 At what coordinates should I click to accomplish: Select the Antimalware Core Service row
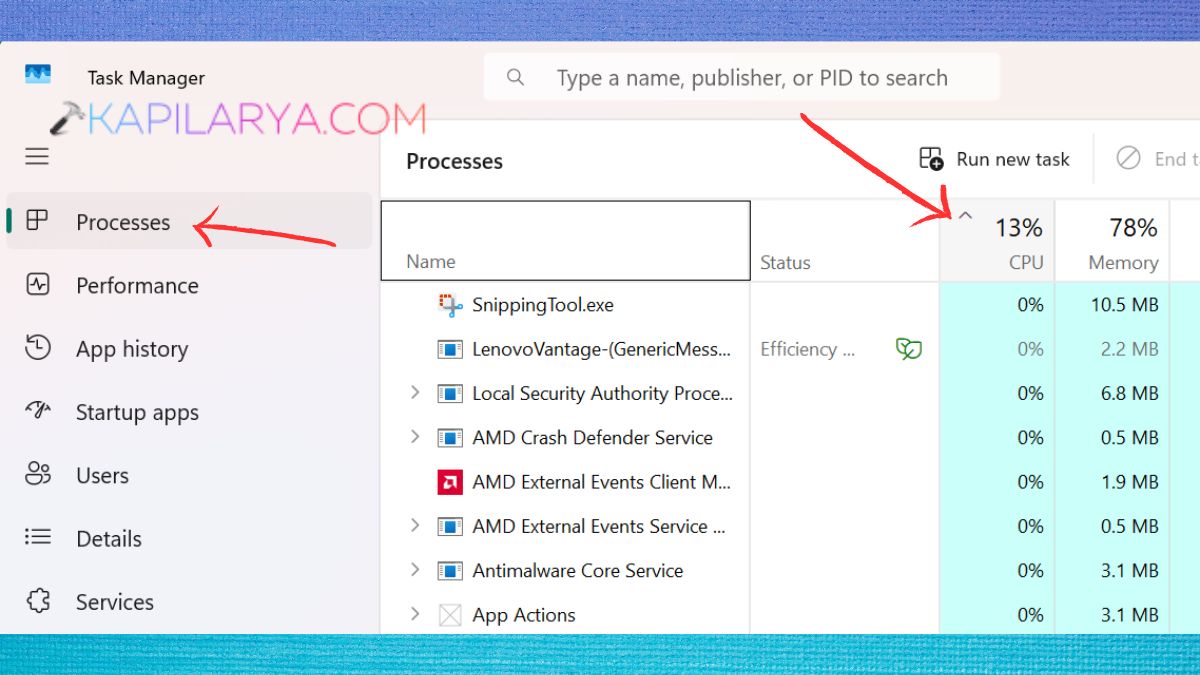tap(790, 570)
